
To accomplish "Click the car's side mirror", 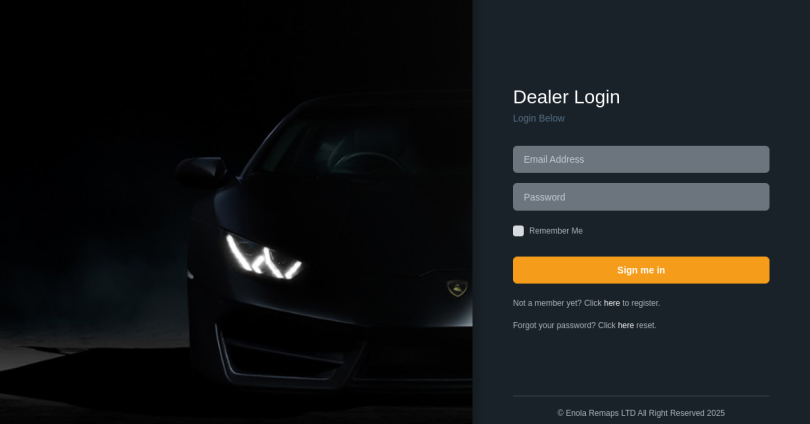I will (x=200, y=171).
